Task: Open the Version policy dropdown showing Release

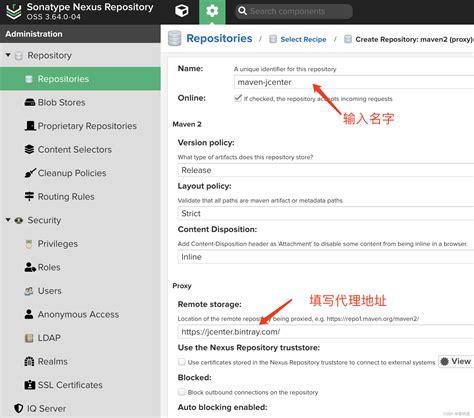Action: (x=326, y=170)
